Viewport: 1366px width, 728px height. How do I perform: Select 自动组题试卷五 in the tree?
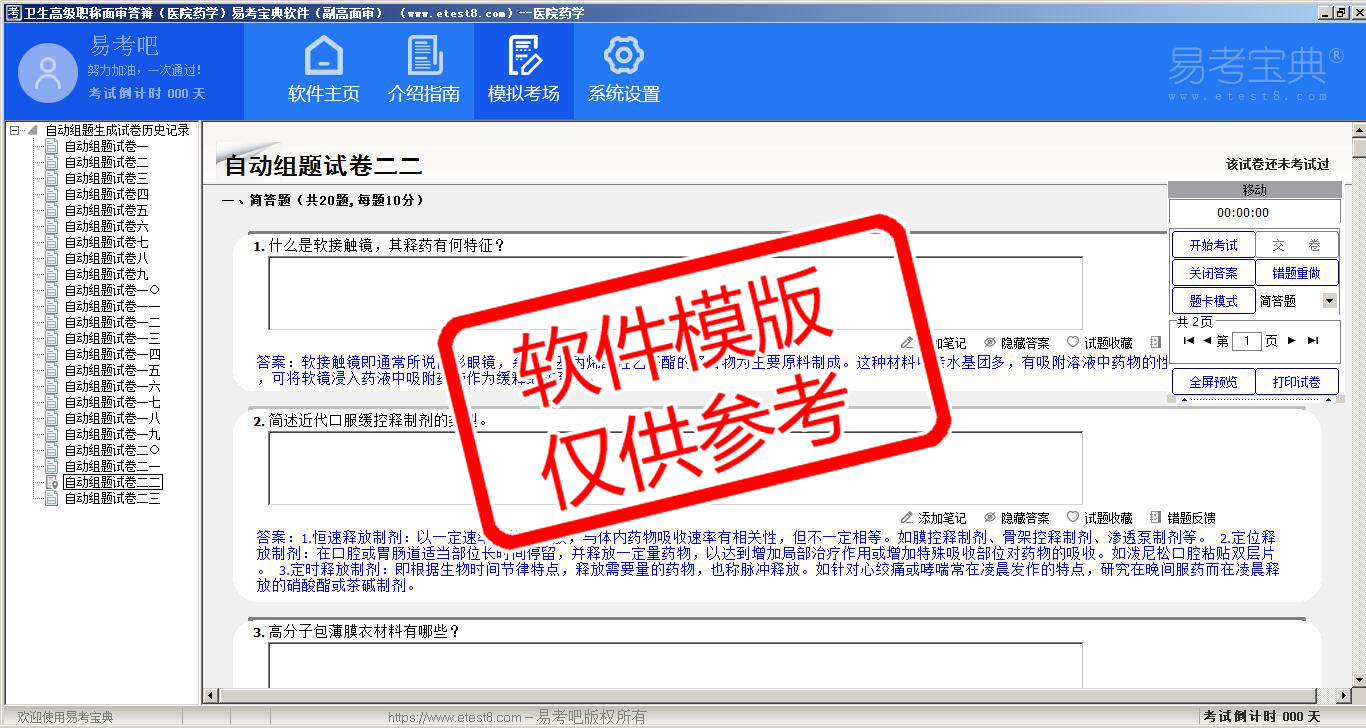(107, 210)
